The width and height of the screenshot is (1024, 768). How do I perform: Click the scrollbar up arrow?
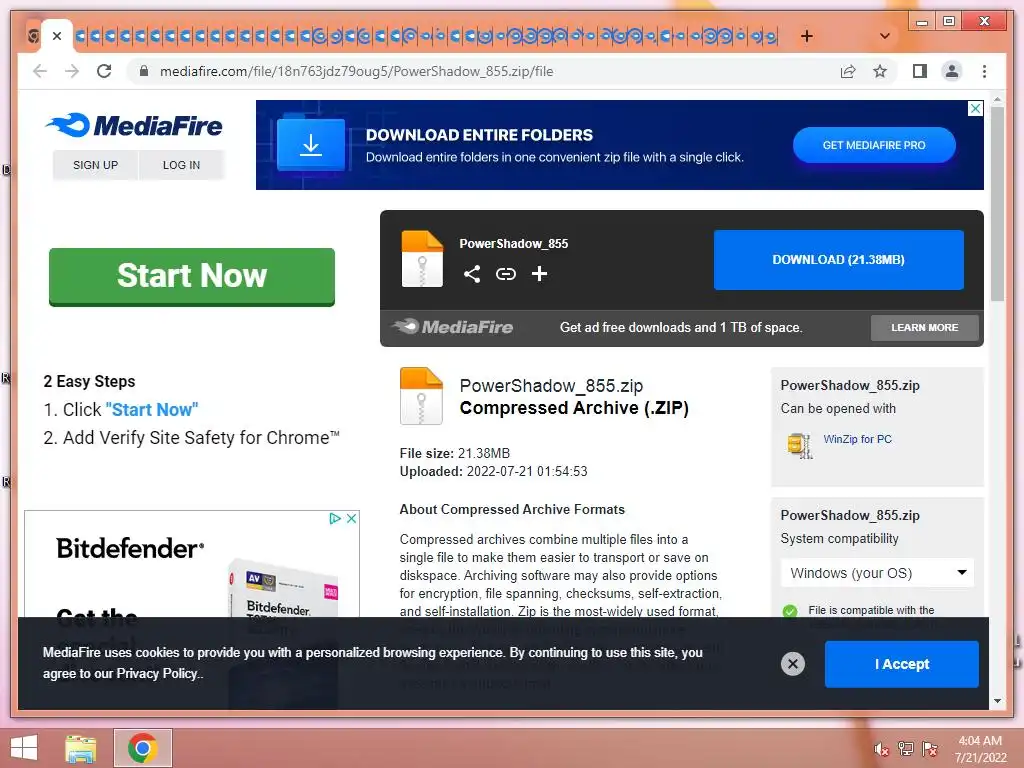tap(997, 99)
